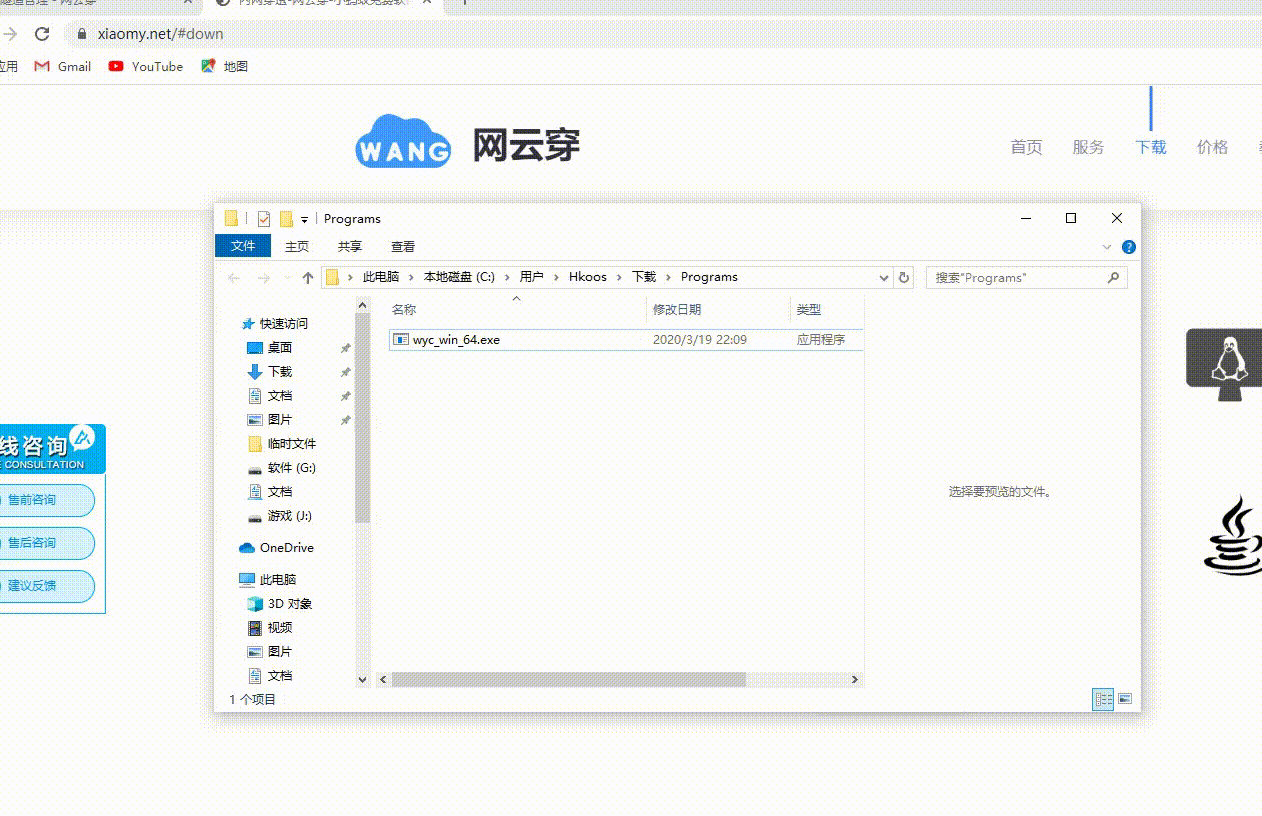Open the address bar history dropdown
1262x816 pixels.
[x=884, y=278]
